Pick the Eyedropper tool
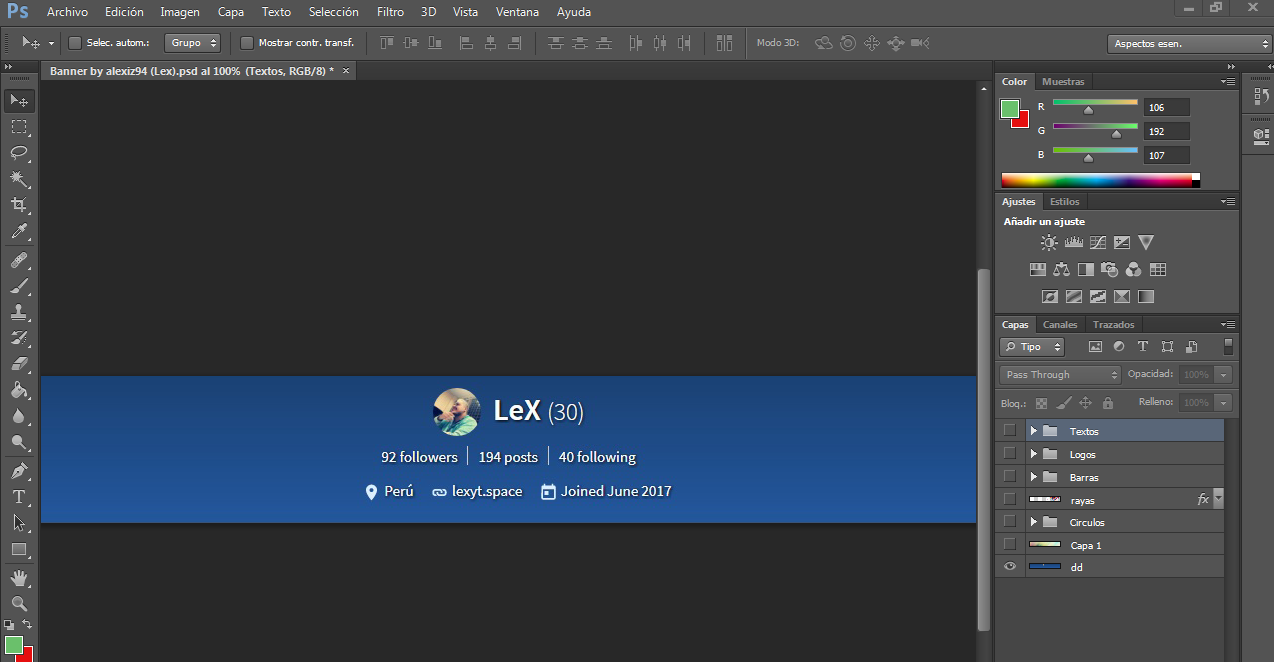The image size is (1274, 662). [x=19, y=232]
